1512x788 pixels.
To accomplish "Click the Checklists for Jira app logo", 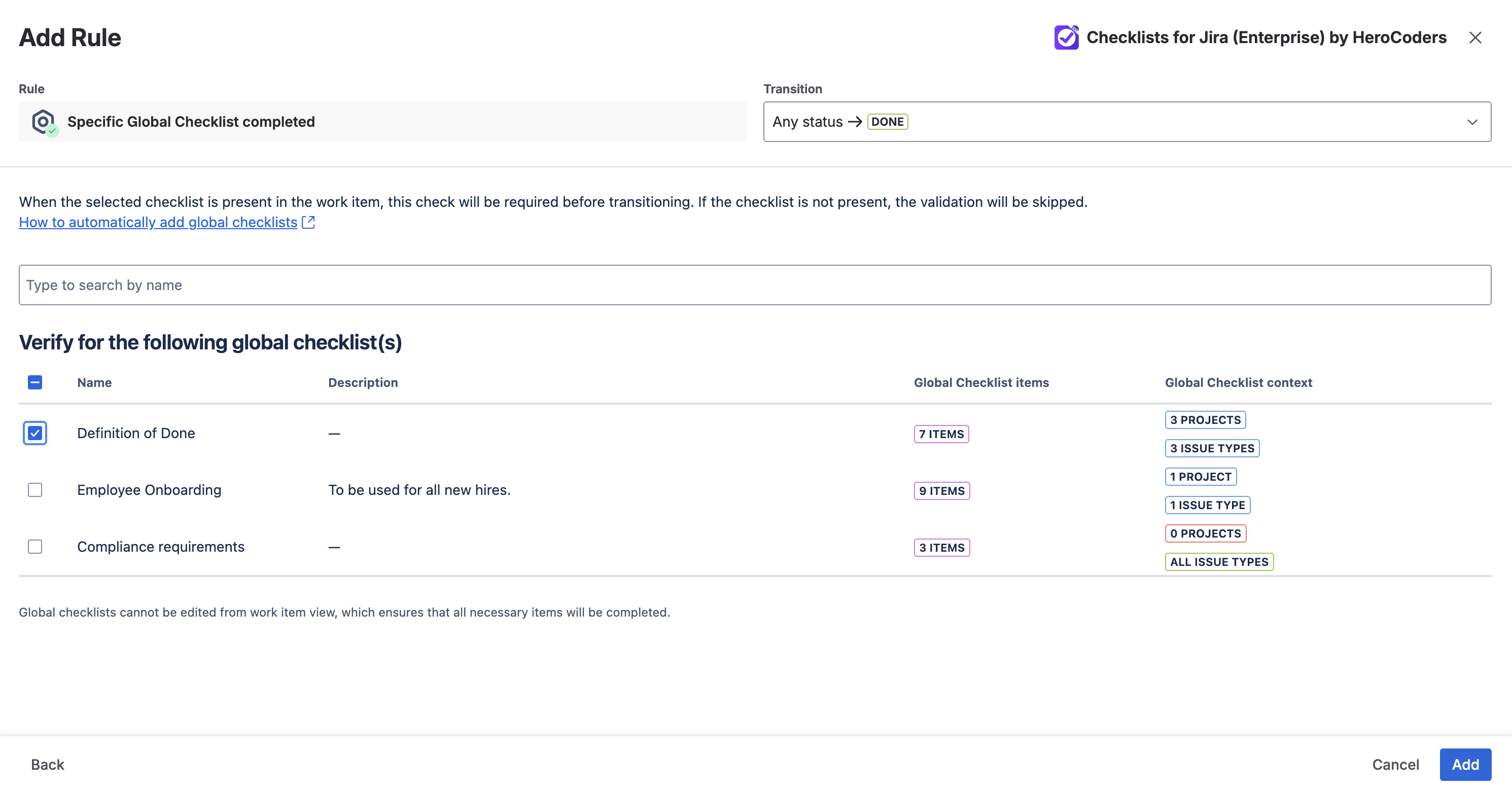I will [x=1066, y=38].
